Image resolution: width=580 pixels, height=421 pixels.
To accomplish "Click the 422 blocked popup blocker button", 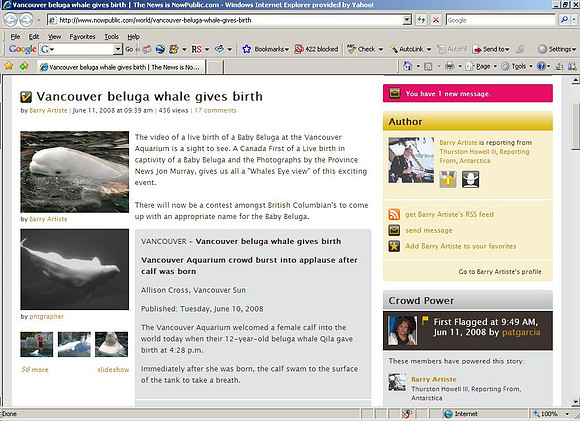I will 316,49.
